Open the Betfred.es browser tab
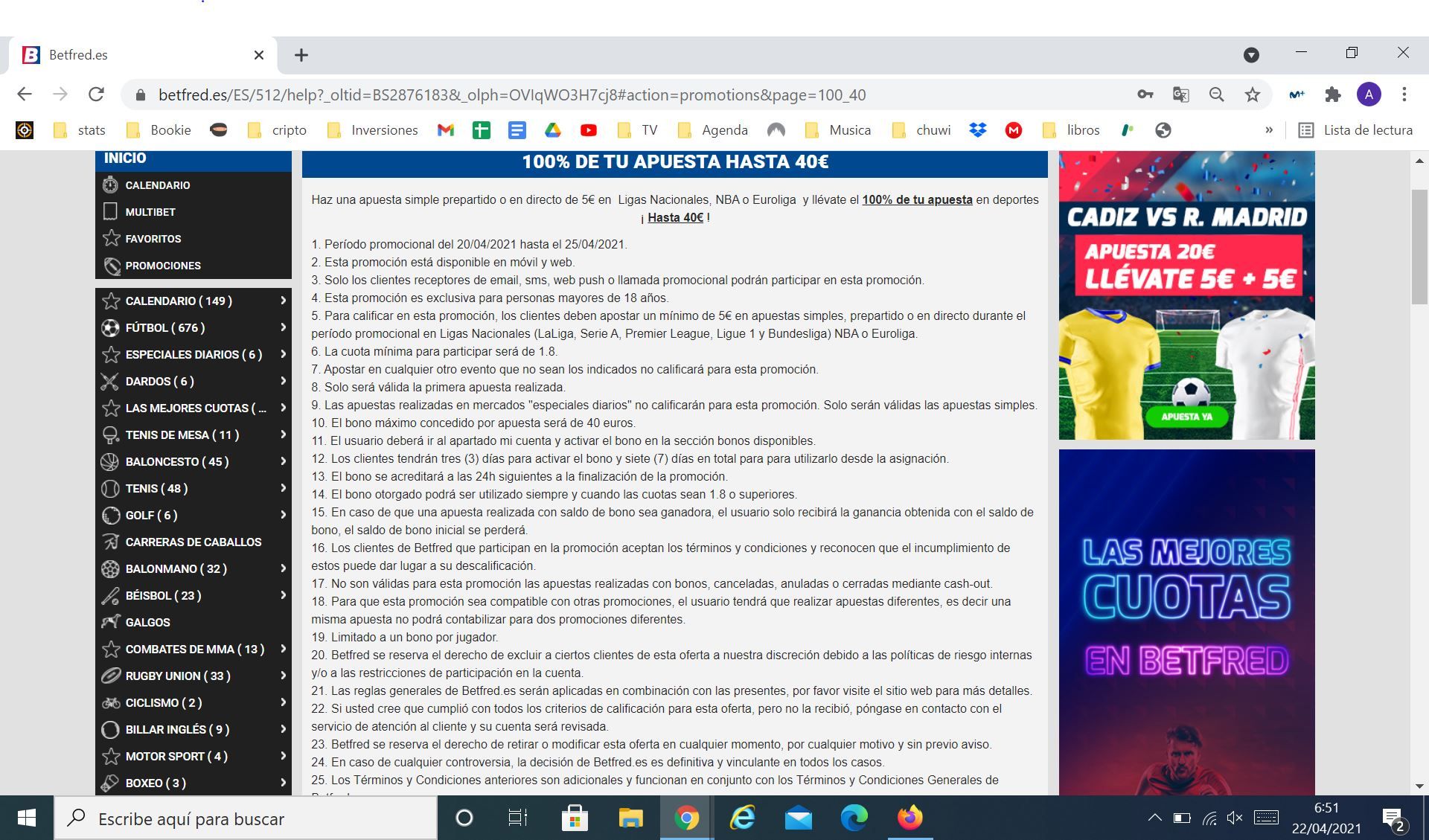This screenshot has height=840, width=1429. click(141, 55)
